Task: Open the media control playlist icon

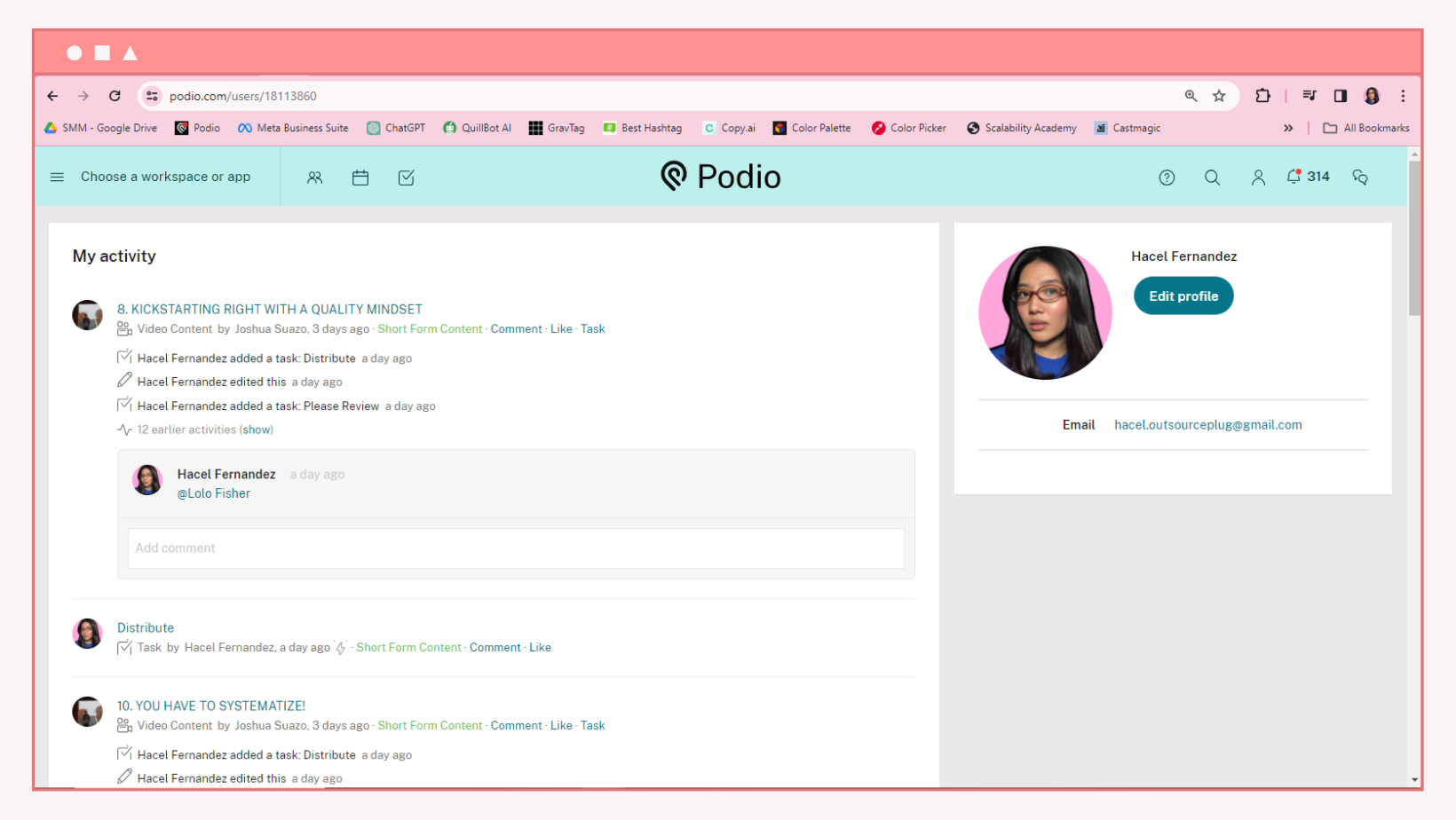Action: coord(1310,96)
